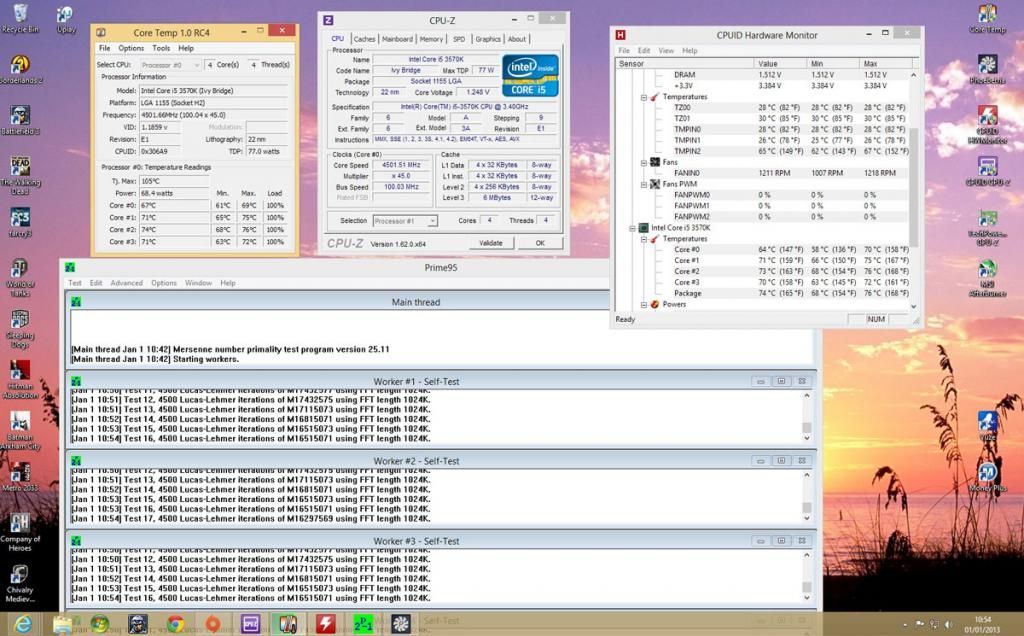Screen dimensions: 1024x636
Task: Open the Borderlands 2 desktop shortcut
Action: pos(19,65)
